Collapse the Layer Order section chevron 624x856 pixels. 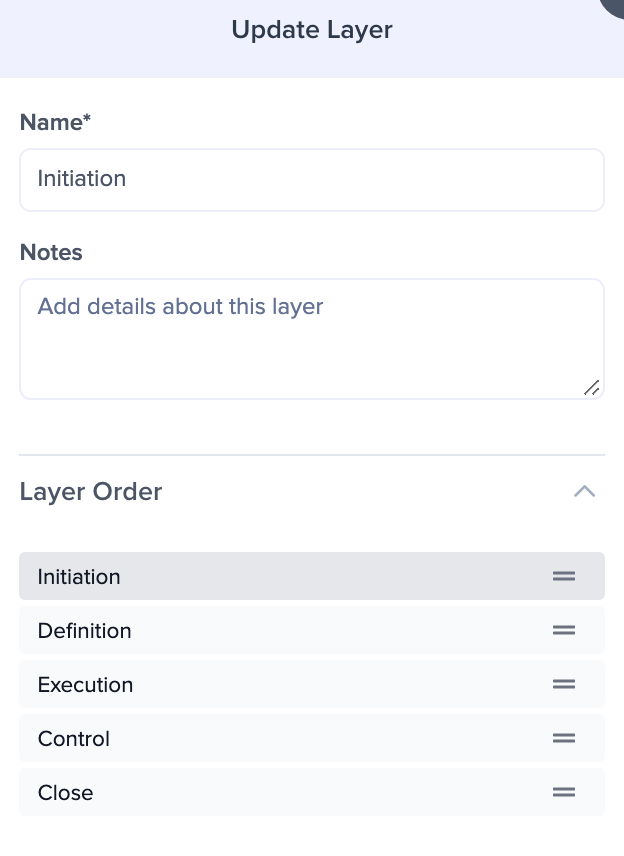[x=584, y=491]
